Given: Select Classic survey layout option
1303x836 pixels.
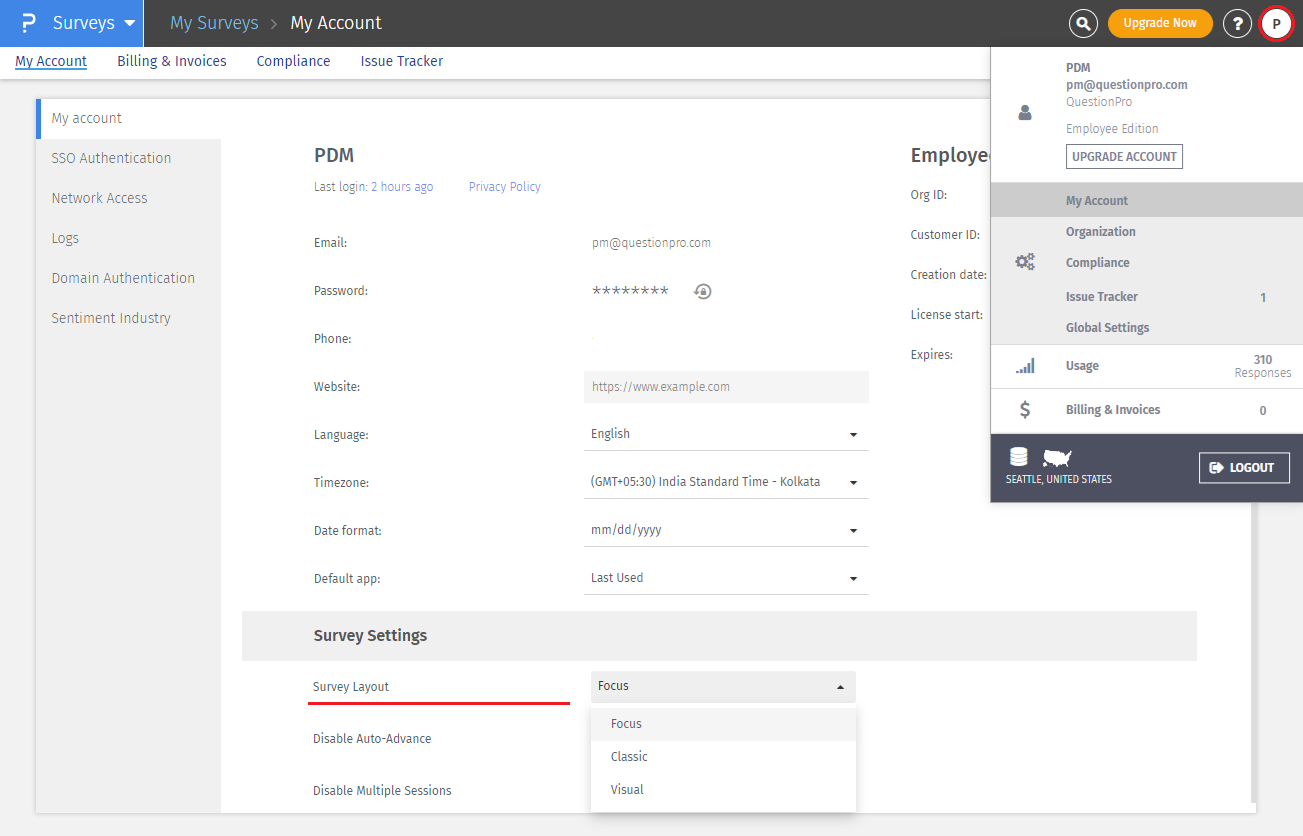Looking at the screenshot, I should pos(628,756).
